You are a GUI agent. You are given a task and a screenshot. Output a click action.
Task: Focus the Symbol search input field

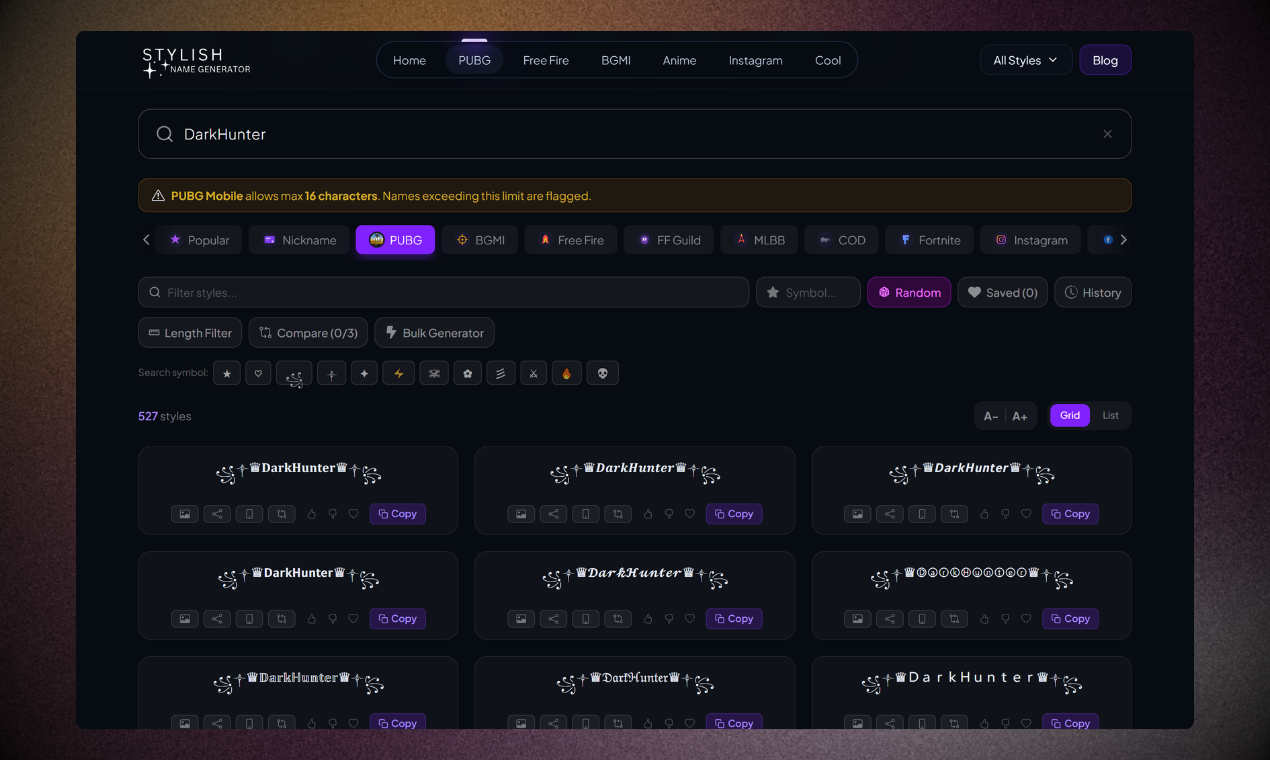click(808, 292)
